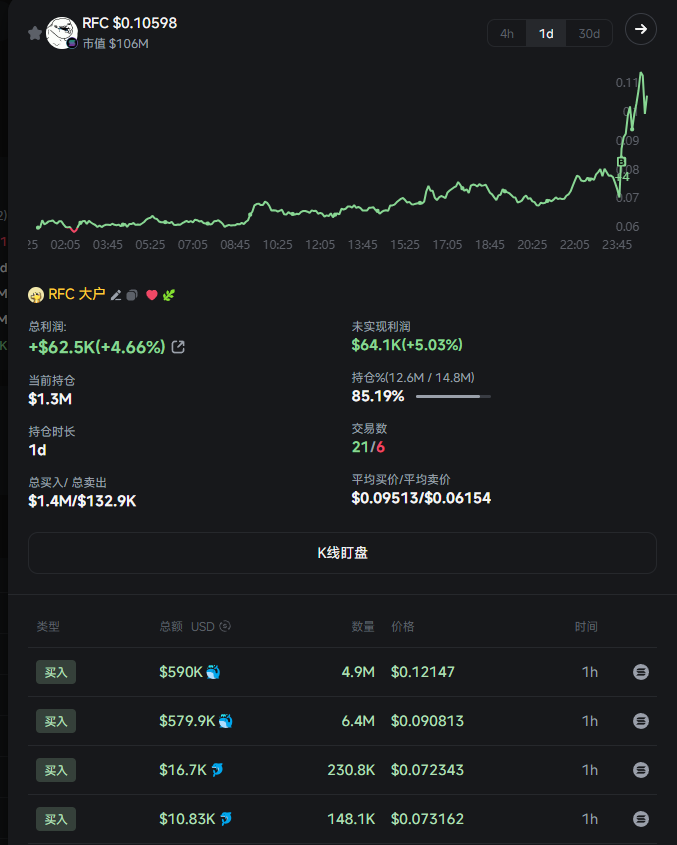
Task: Click the B buy marker on the chart
Action: [621, 162]
